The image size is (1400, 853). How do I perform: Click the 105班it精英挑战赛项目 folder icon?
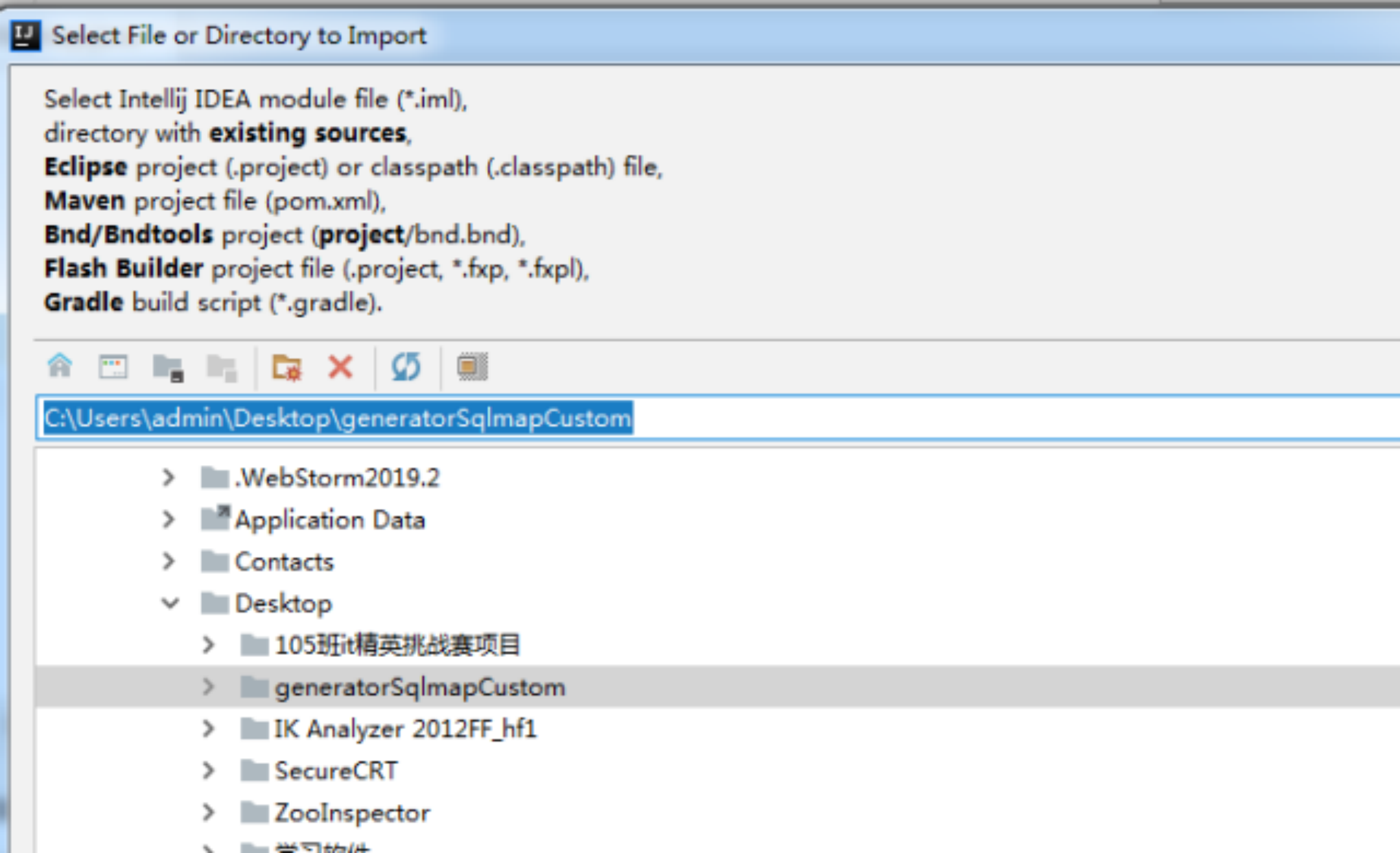pyautogui.click(x=255, y=644)
